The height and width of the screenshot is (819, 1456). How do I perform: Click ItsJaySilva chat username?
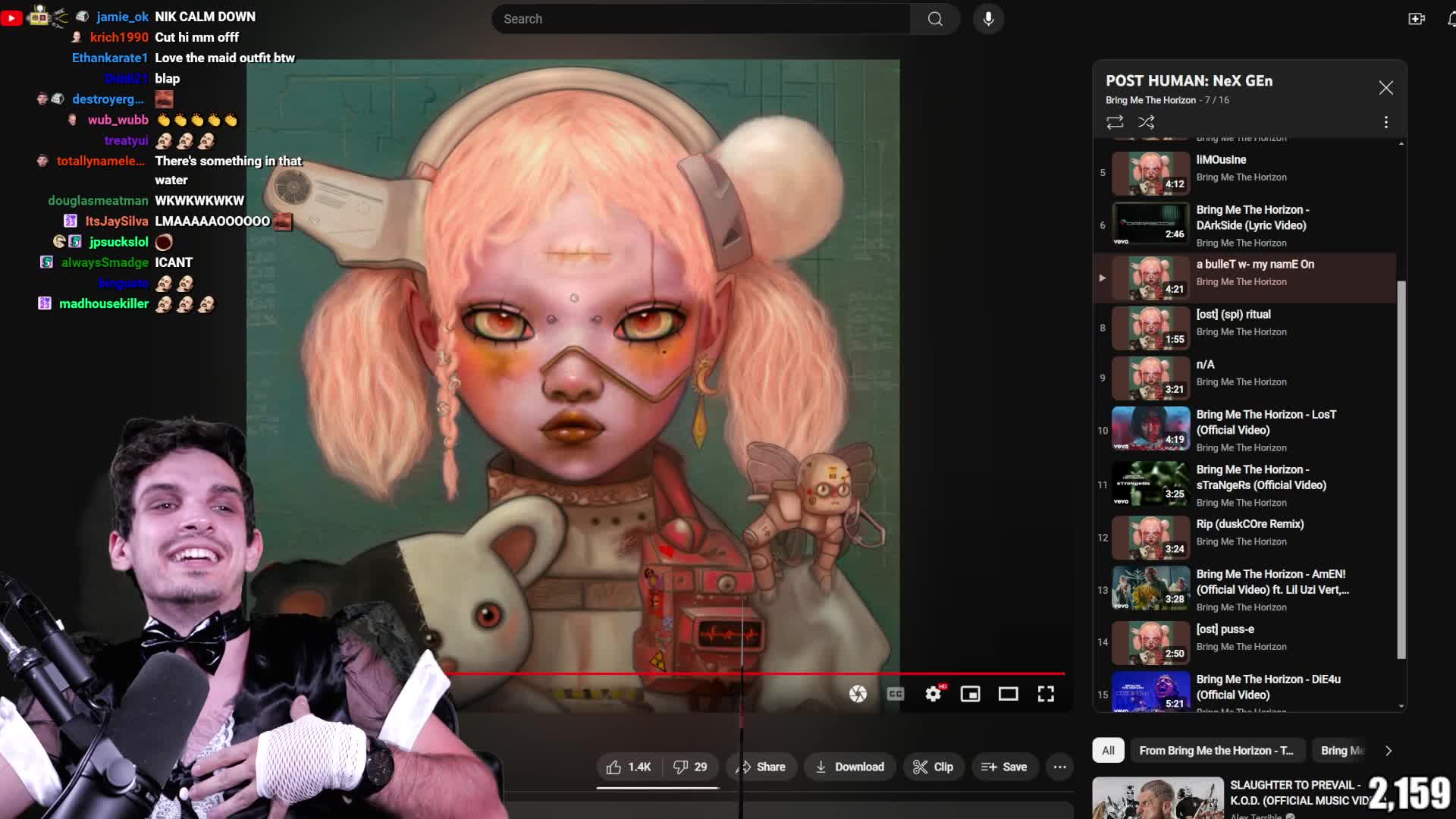tap(117, 221)
